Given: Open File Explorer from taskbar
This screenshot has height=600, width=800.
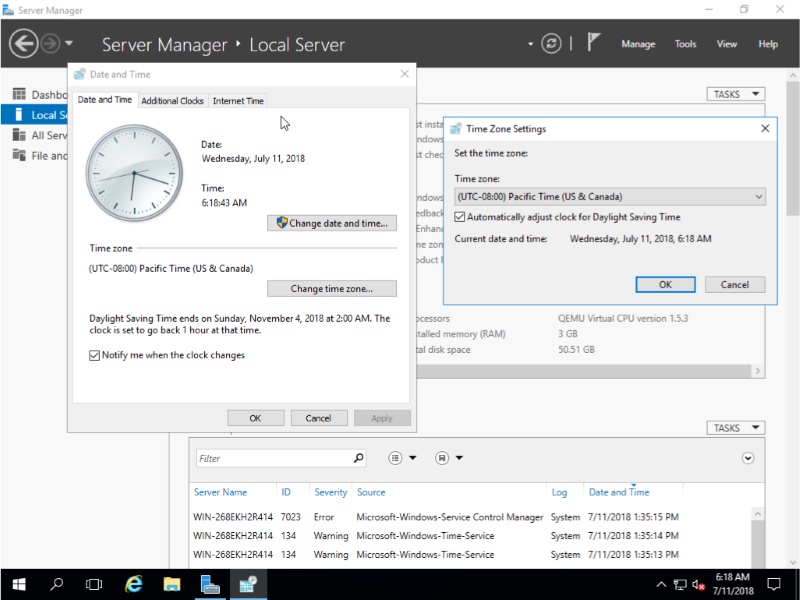Looking at the screenshot, I should 172,585.
